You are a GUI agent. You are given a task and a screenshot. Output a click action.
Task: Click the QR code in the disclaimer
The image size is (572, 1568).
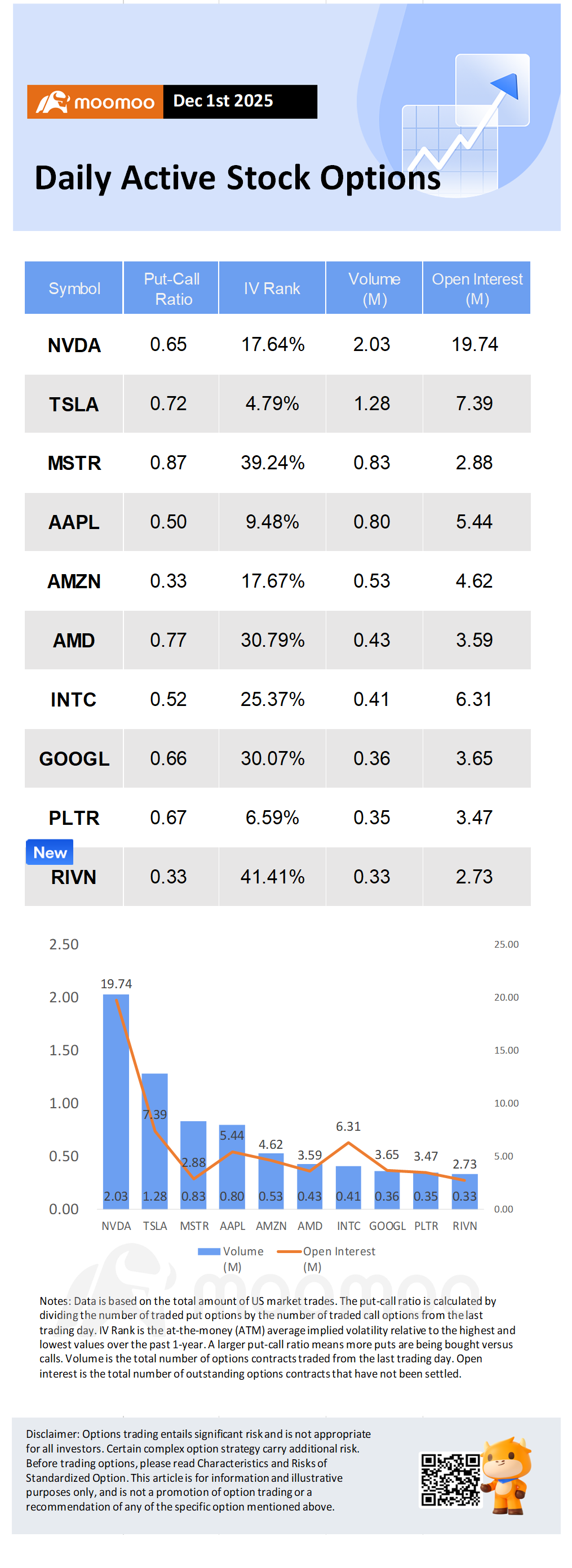[450, 1480]
